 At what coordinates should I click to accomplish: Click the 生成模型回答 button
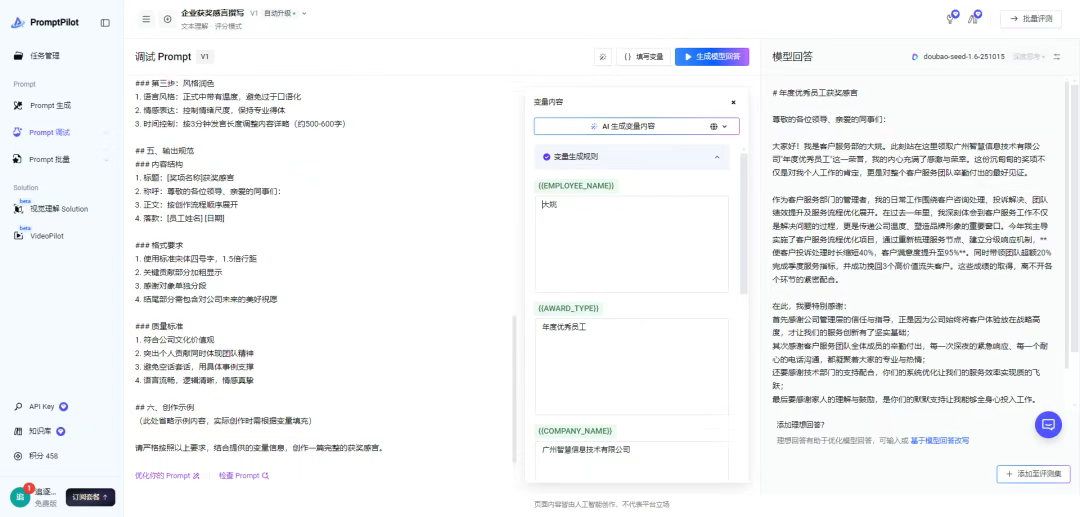point(712,57)
